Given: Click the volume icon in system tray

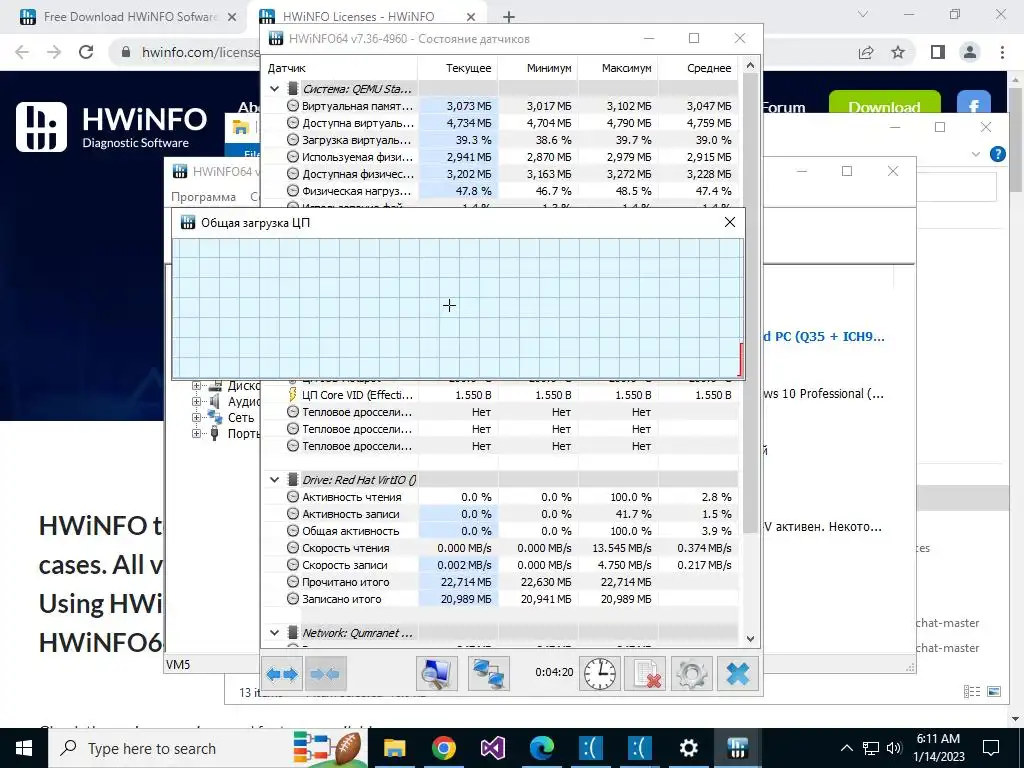Looking at the screenshot, I should pyautogui.click(x=894, y=748).
